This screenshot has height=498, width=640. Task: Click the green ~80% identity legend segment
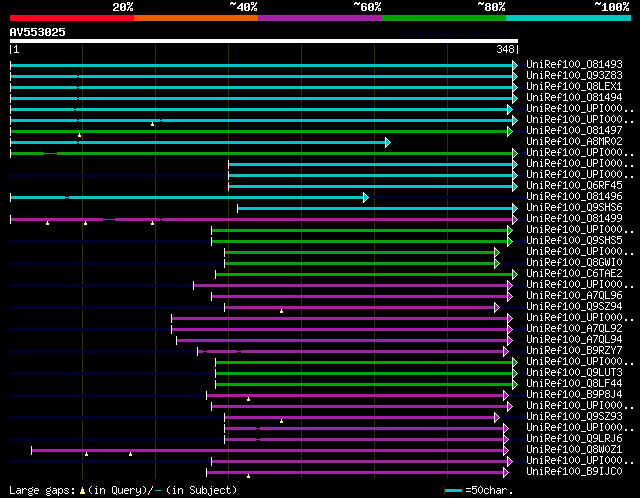(x=444, y=18)
